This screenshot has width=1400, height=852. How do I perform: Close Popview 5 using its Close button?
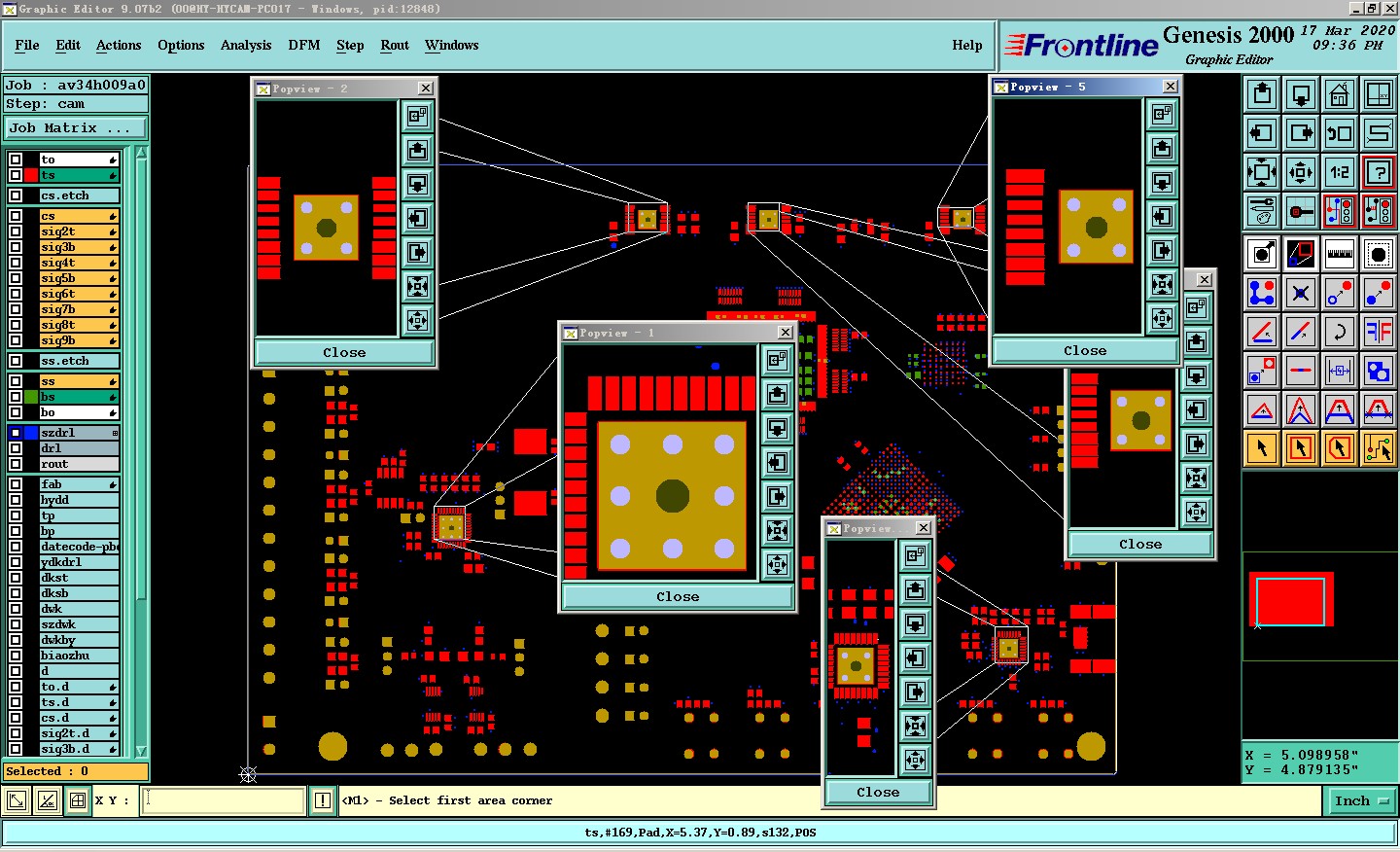pos(1085,350)
